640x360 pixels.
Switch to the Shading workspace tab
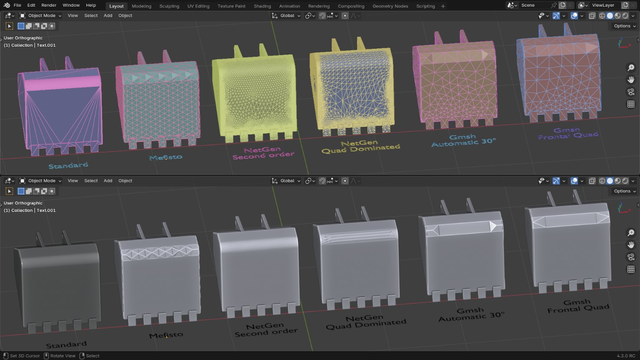click(x=262, y=6)
